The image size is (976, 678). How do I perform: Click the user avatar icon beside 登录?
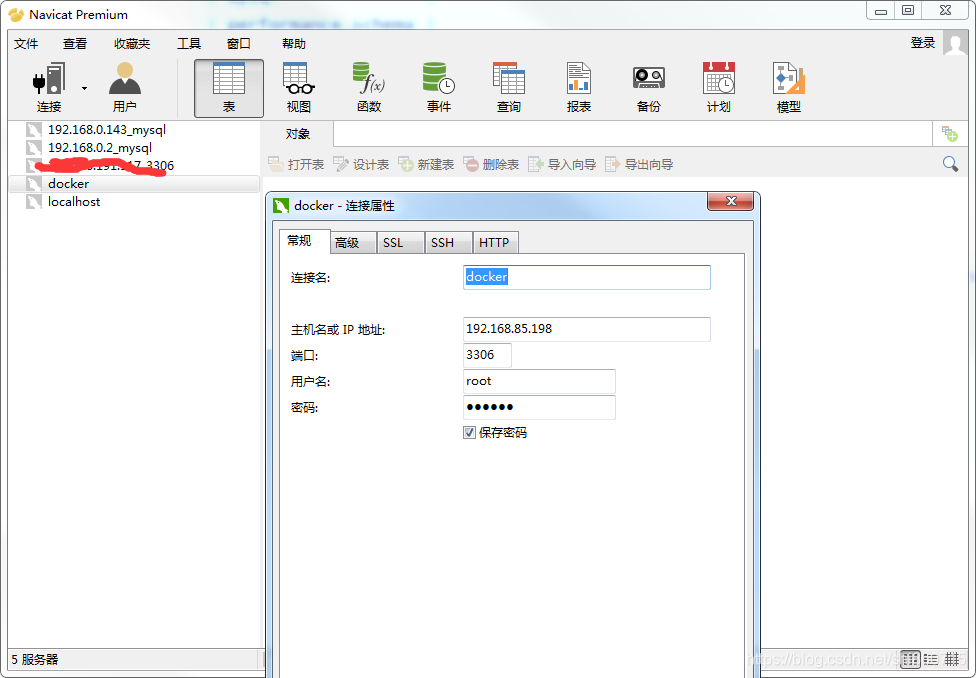[x=954, y=43]
